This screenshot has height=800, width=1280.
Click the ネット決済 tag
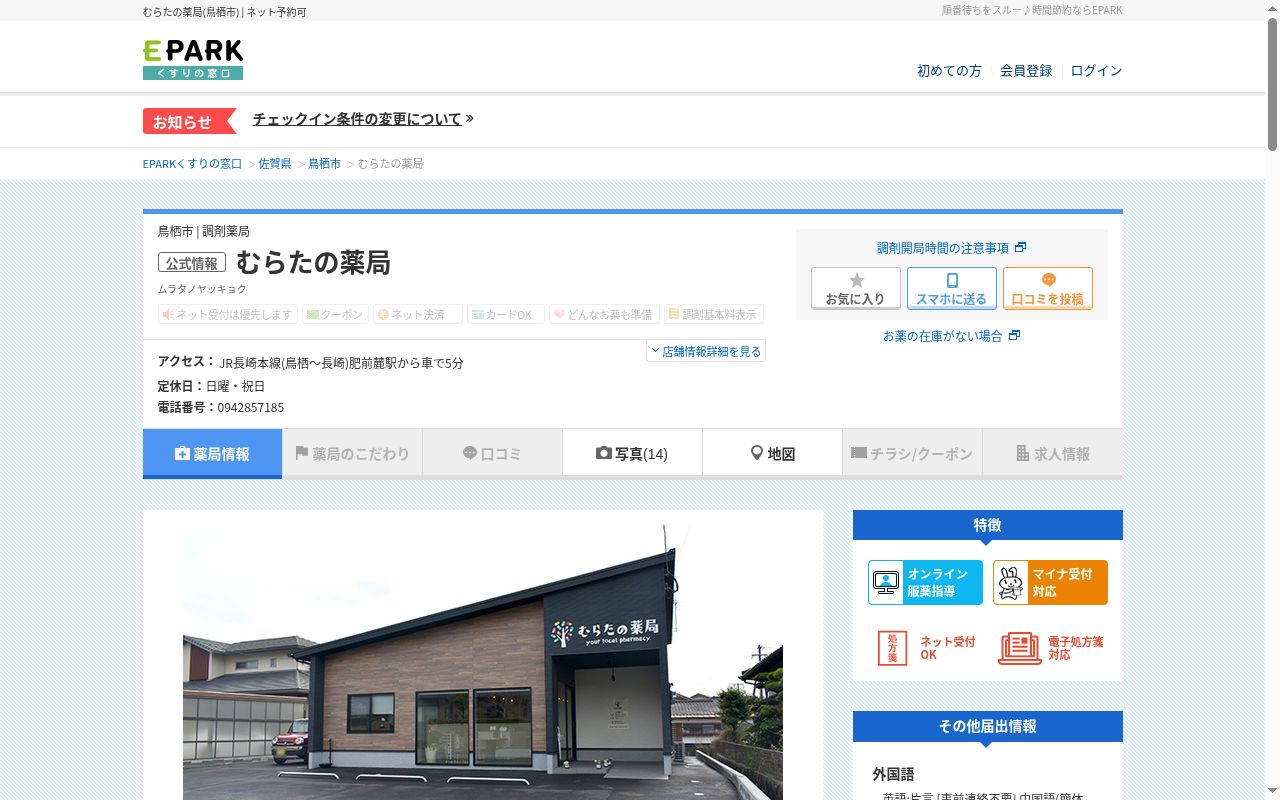pyautogui.click(x=418, y=314)
